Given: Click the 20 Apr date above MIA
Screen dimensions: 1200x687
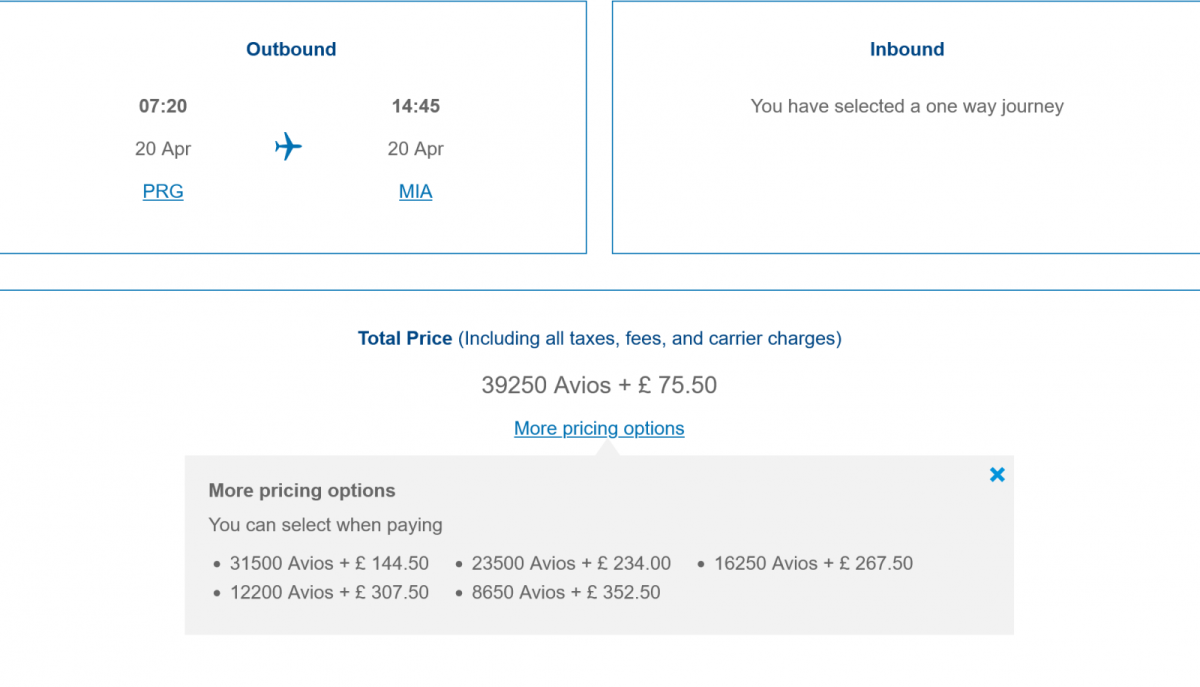Looking at the screenshot, I should click(x=415, y=149).
